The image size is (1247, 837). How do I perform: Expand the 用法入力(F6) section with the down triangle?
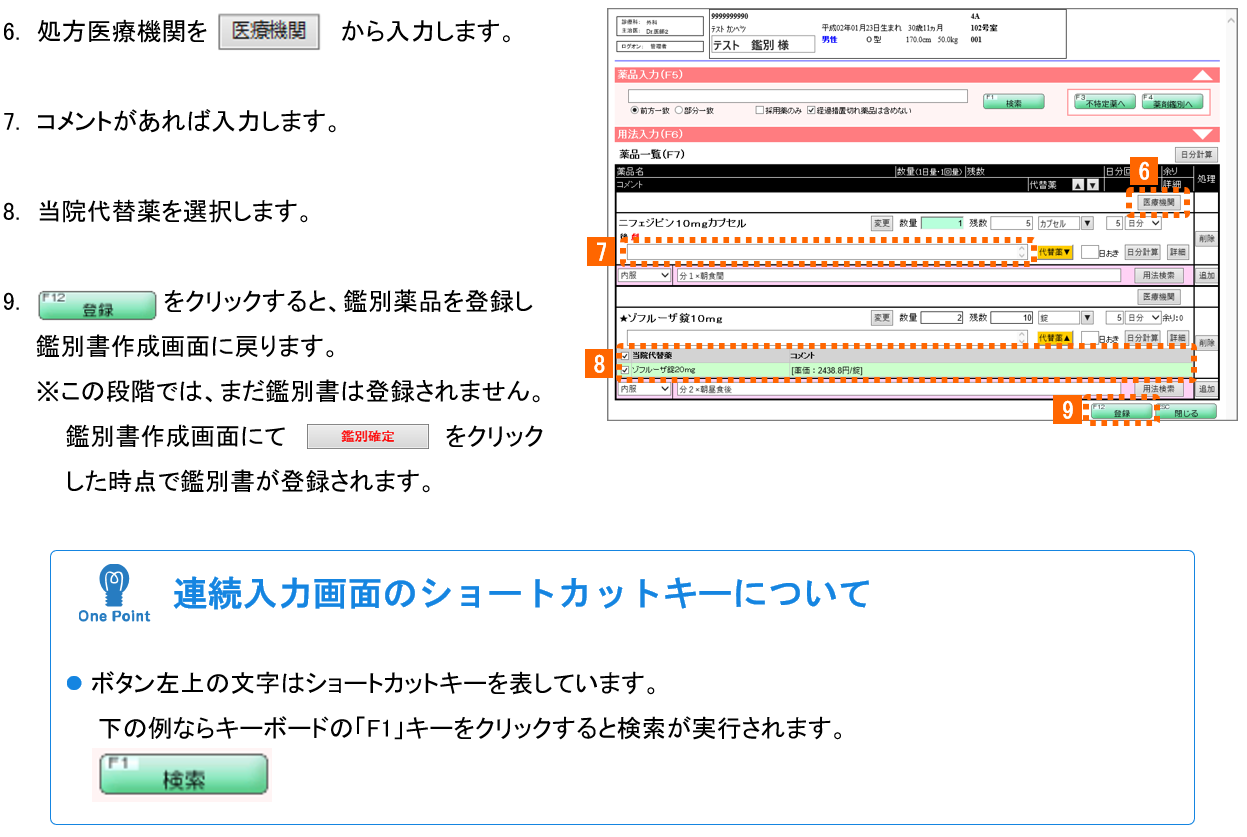[1203, 134]
